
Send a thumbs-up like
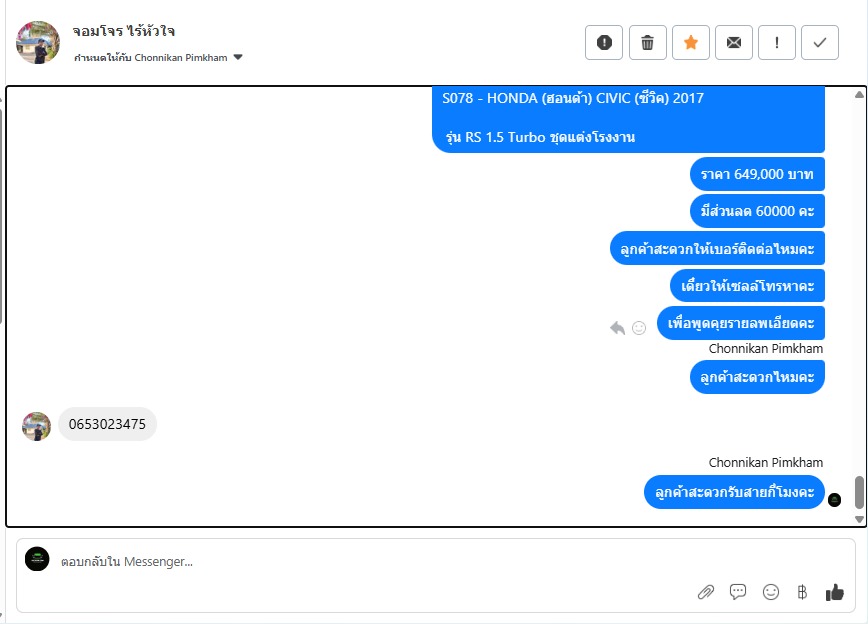[835, 592]
